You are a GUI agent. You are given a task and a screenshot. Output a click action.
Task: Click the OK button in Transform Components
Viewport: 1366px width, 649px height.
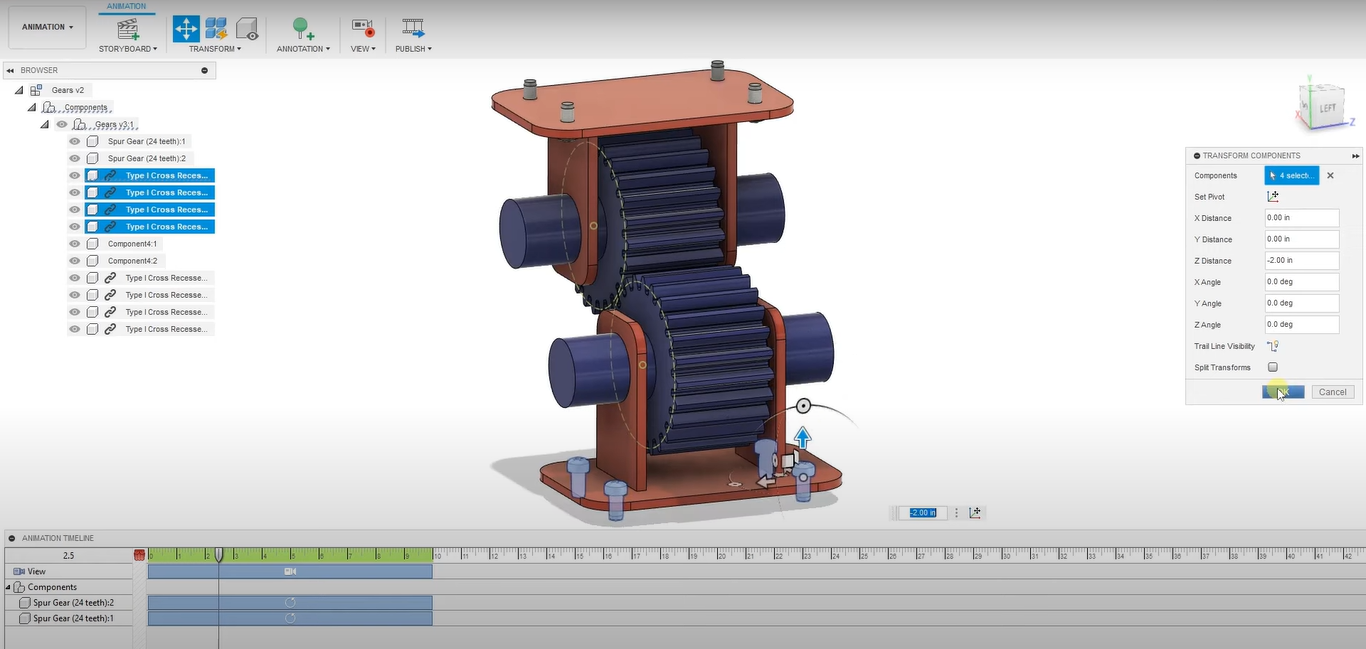pyautogui.click(x=1283, y=392)
